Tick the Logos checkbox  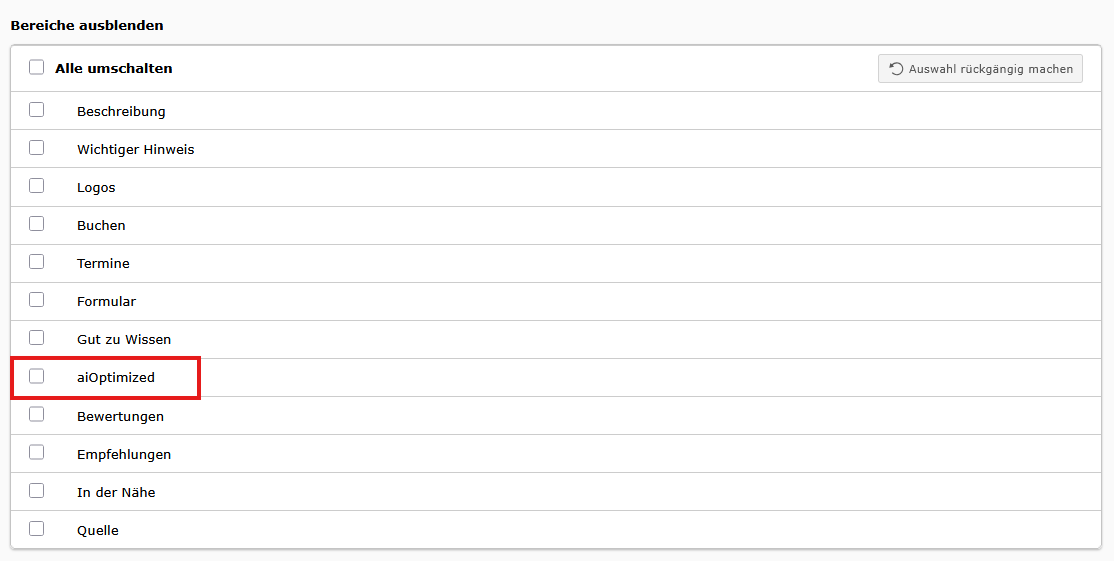pyautogui.click(x=37, y=186)
